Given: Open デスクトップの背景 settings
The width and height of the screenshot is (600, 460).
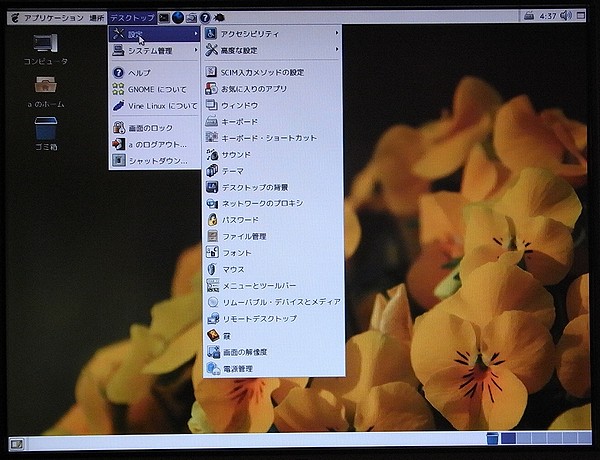Looking at the screenshot, I should pyautogui.click(x=272, y=187).
